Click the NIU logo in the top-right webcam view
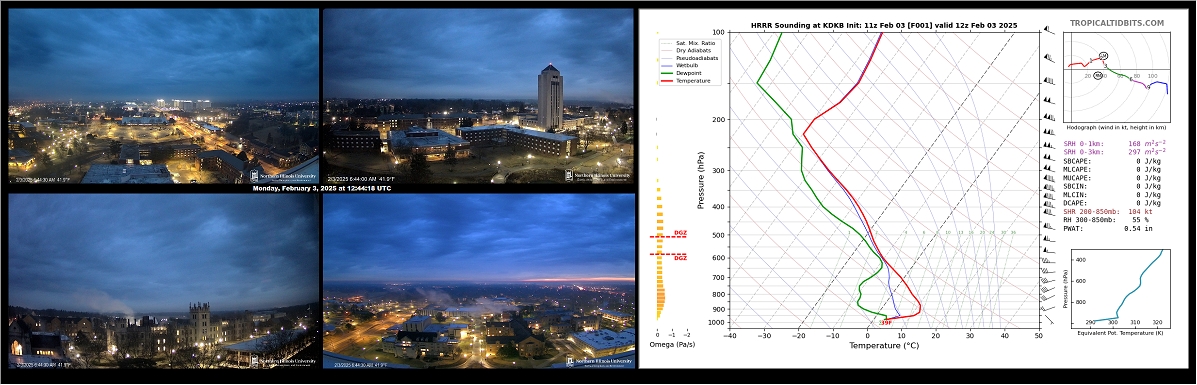The image size is (1197, 385). (598, 176)
